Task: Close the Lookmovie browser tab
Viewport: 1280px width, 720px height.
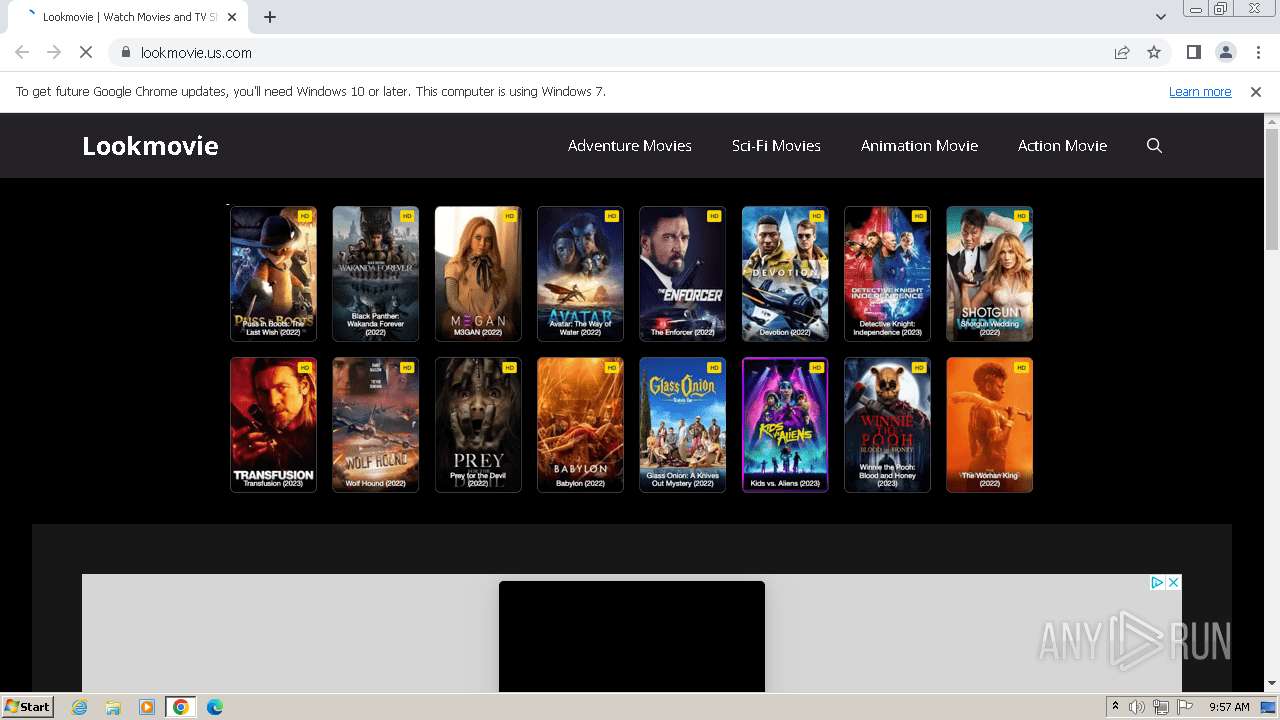Action: pyautogui.click(x=232, y=17)
